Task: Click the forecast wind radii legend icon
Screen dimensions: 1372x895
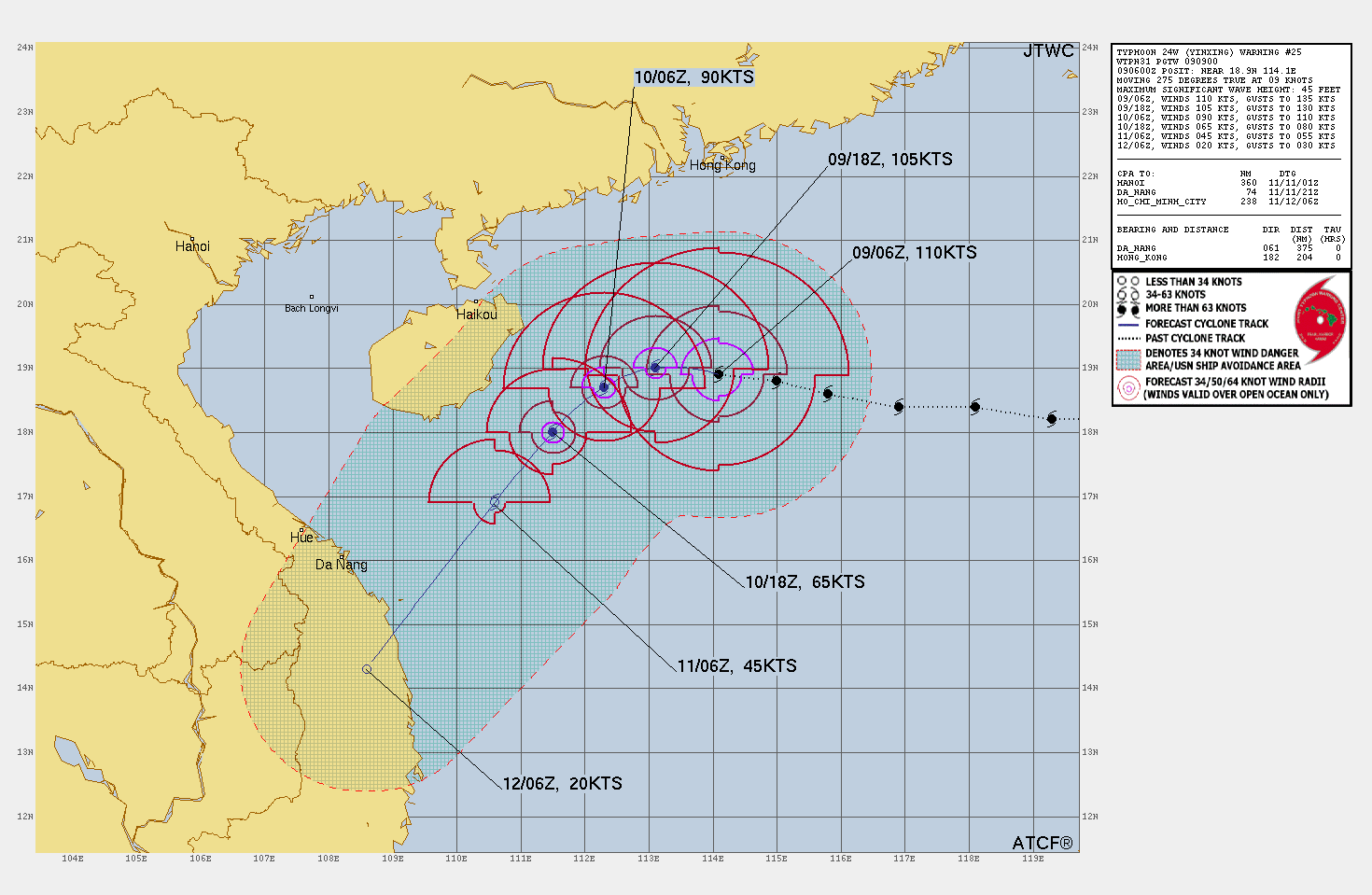Action: coord(1128,387)
